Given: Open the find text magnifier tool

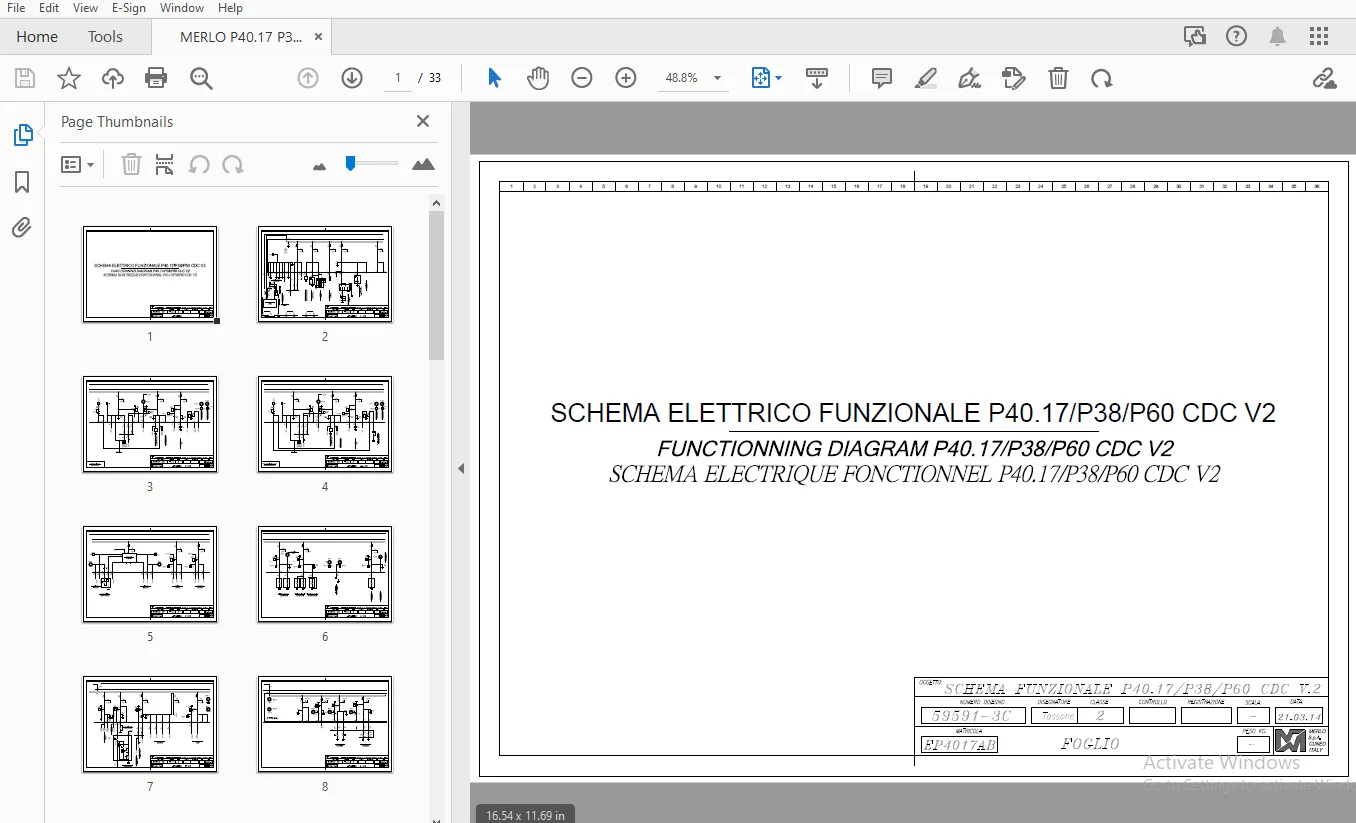Looking at the screenshot, I should [202, 78].
